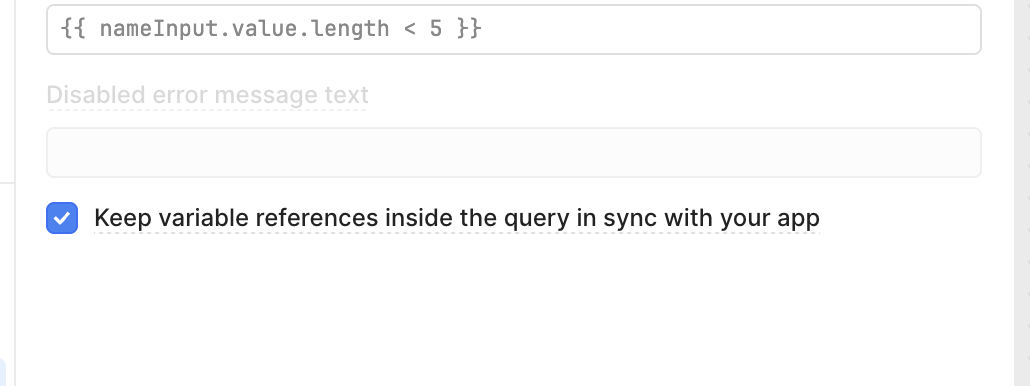Place cursor on the number 5
Screen dimensions: 1030x386
point(436,29)
